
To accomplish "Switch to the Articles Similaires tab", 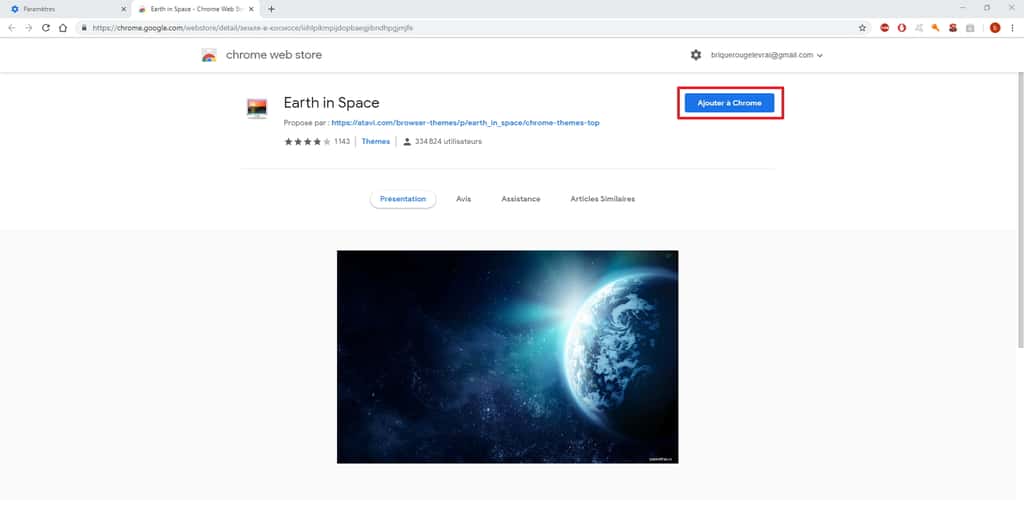I will (x=602, y=199).
